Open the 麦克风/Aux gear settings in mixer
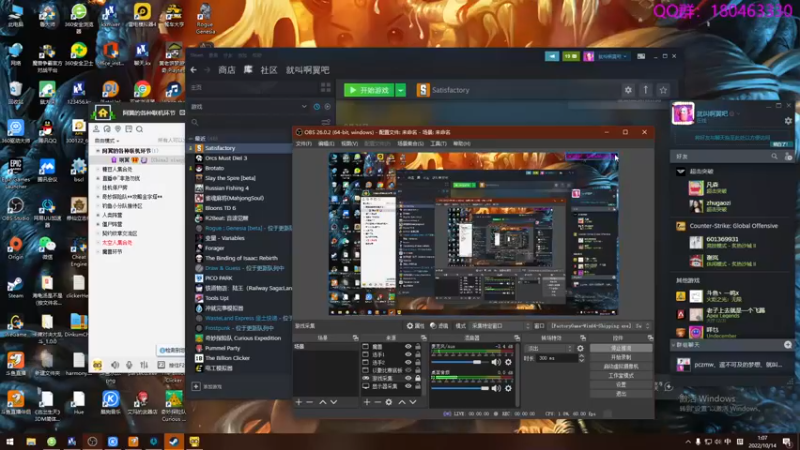Viewport: 800px width, 450px height. click(508, 362)
